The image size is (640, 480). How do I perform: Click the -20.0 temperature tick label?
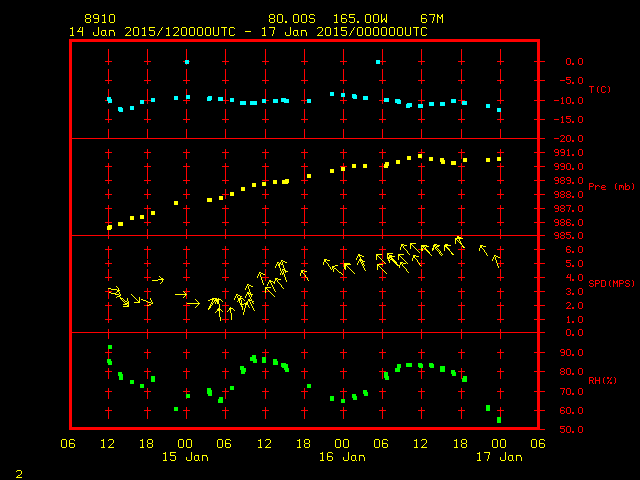[568, 139]
